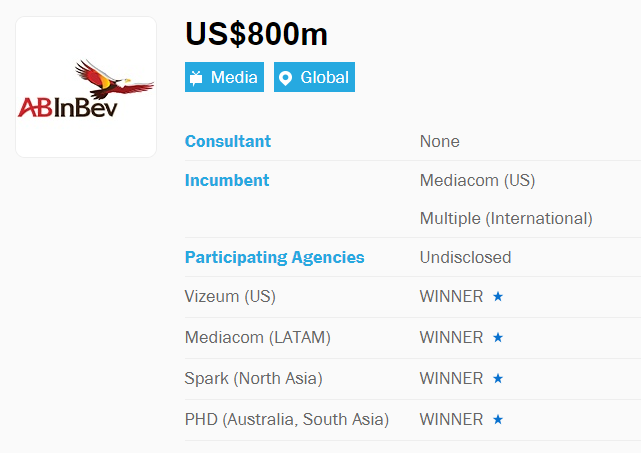Image resolution: width=641 pixels, height=453 pixels.
Task: Click the AB InBev logo thumbnail
Action: pos(86,87)
